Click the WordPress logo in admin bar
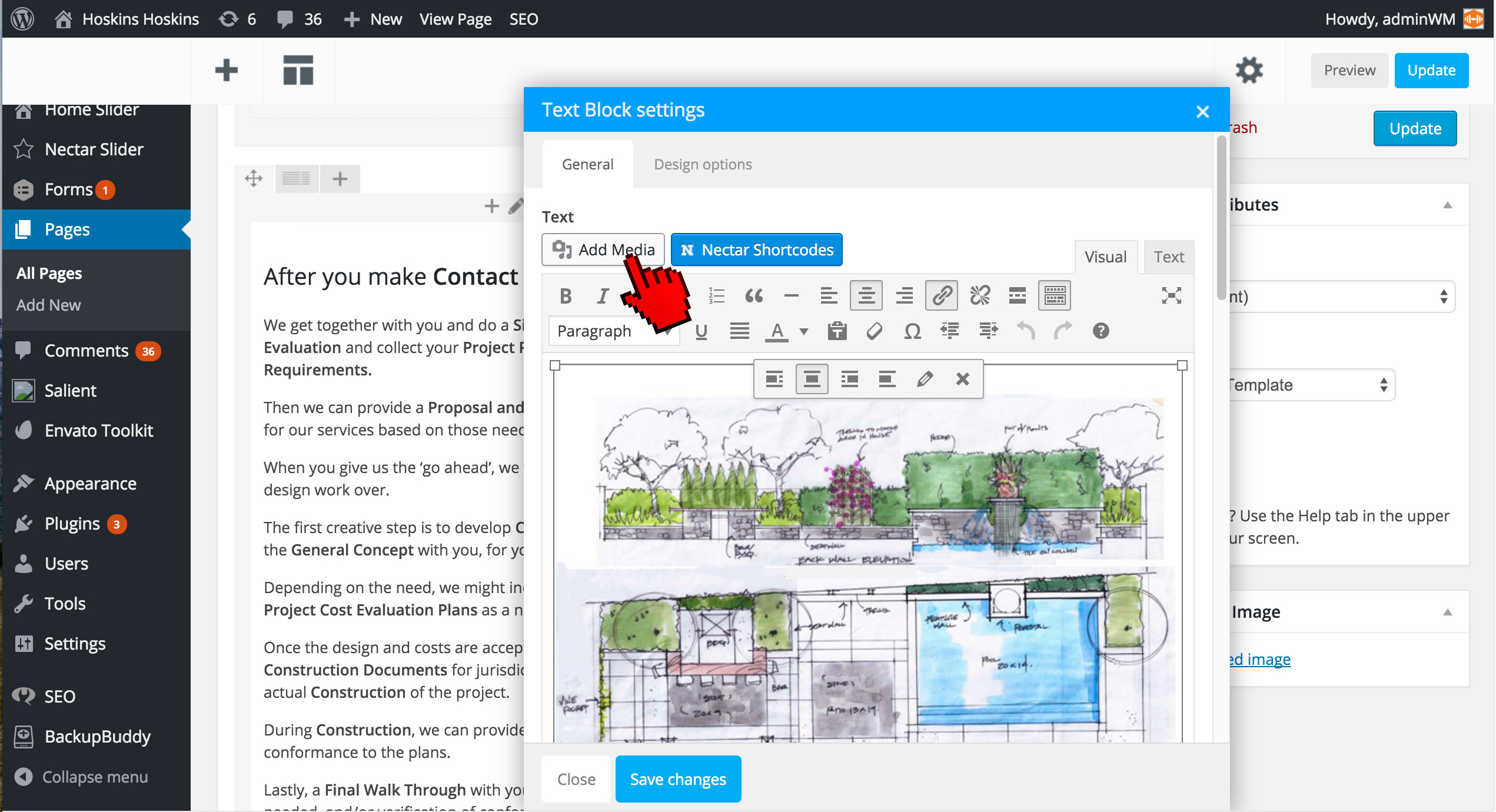This screenshot has height=812, width=1496. coord(22,19)
